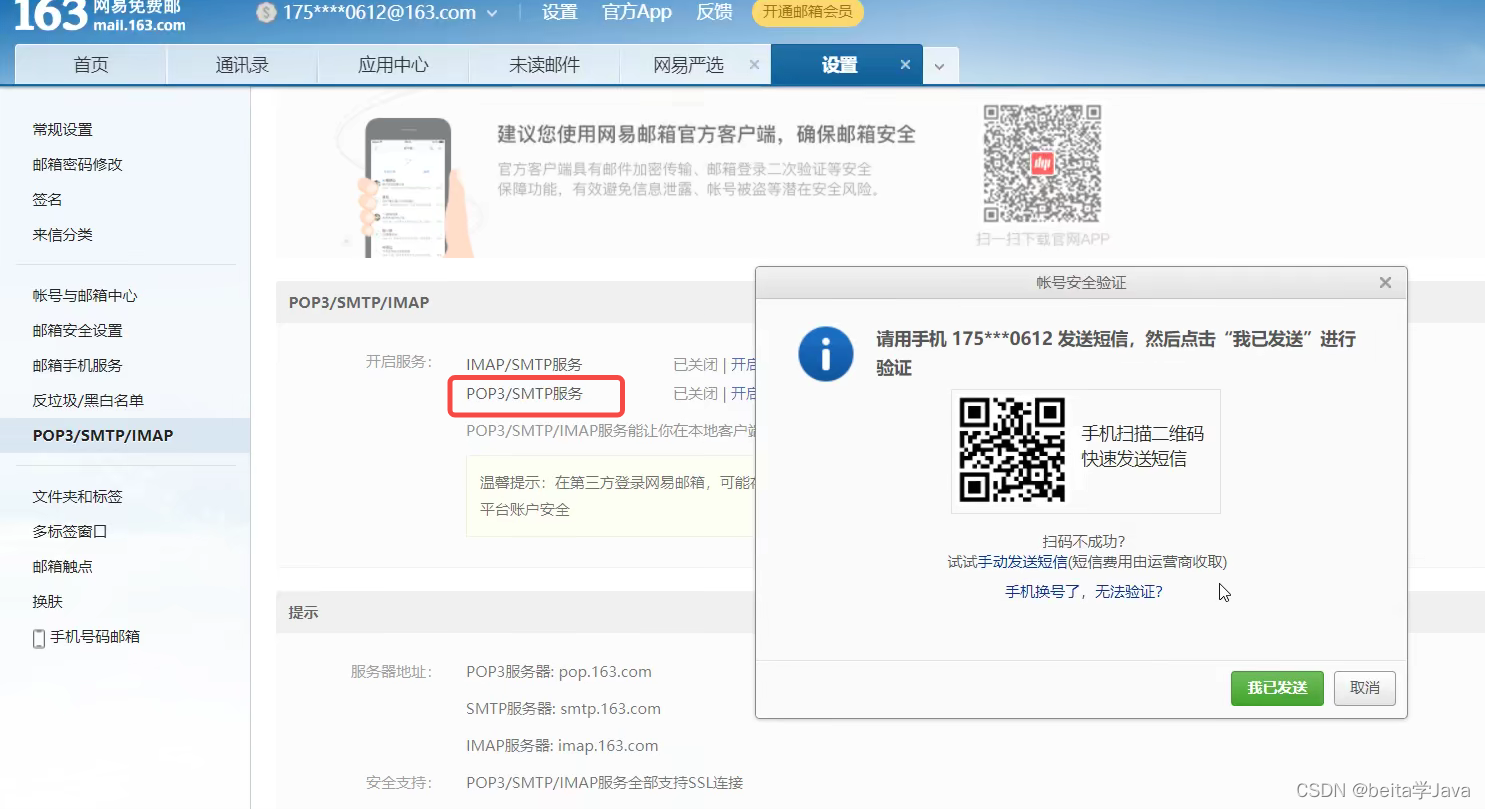The image size is (1485, 809).
Task: Click the coin icon beside email address
Action: 265,12
